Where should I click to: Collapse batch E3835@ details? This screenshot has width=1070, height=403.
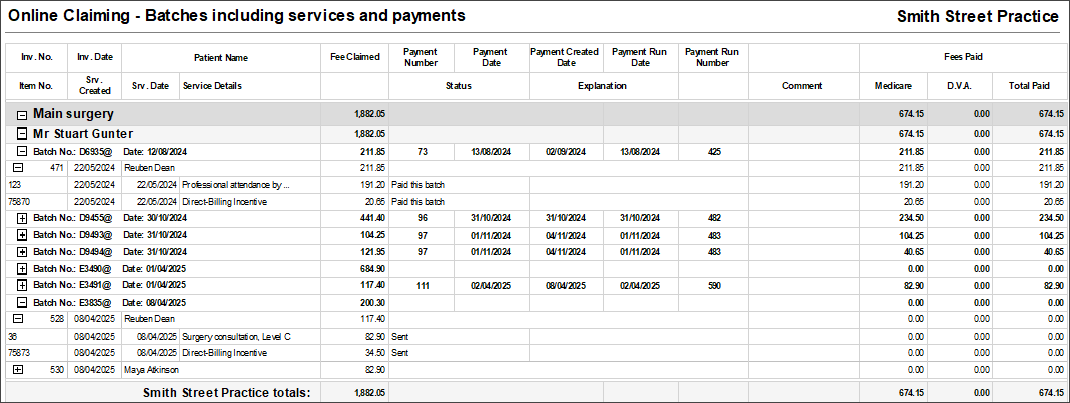[x=22, y=302]
